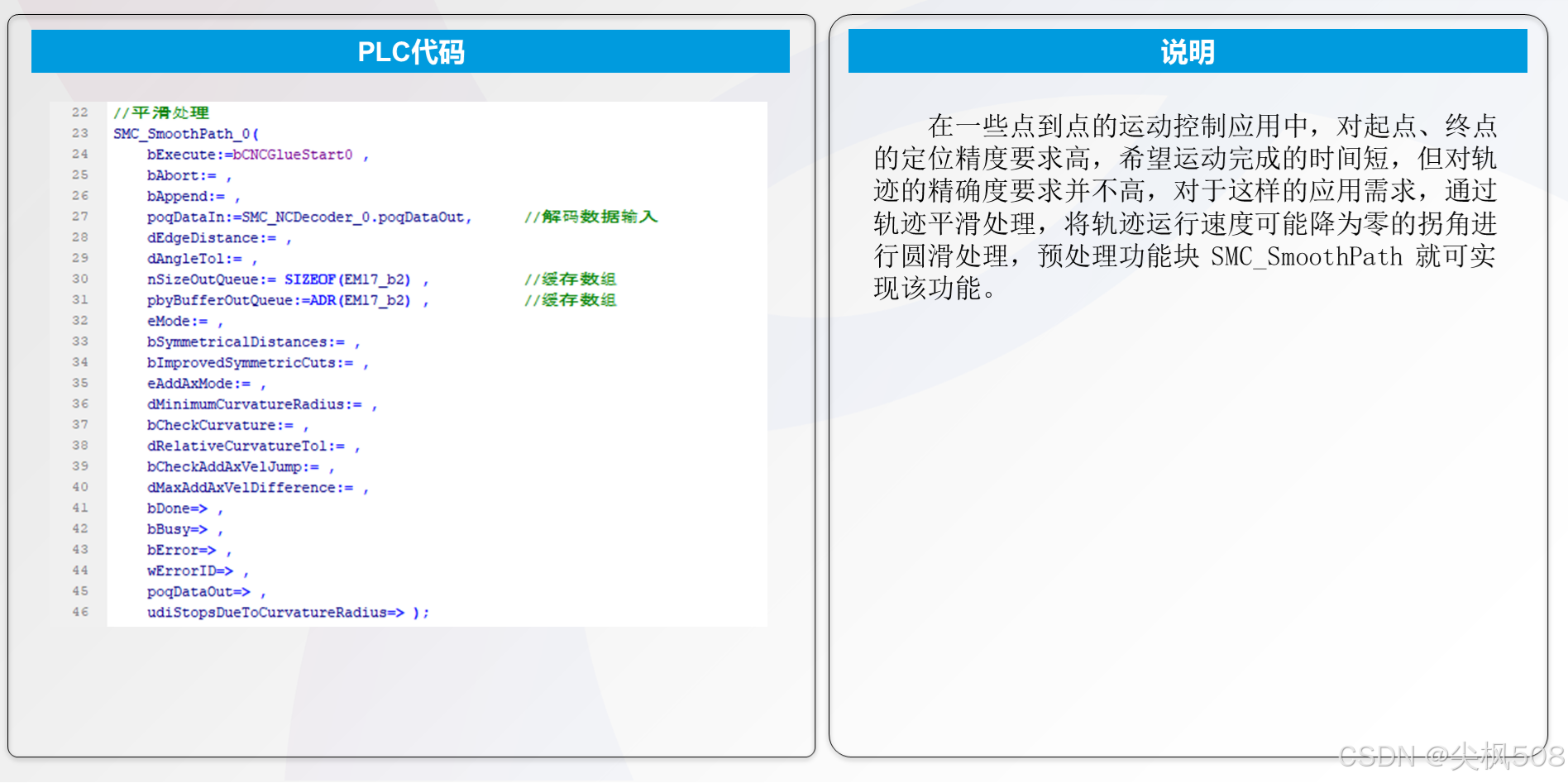The image size is (1568, 783).
Task: Click 'dMinimumCurvatureRadius:=' line
Action: [262, 404]
